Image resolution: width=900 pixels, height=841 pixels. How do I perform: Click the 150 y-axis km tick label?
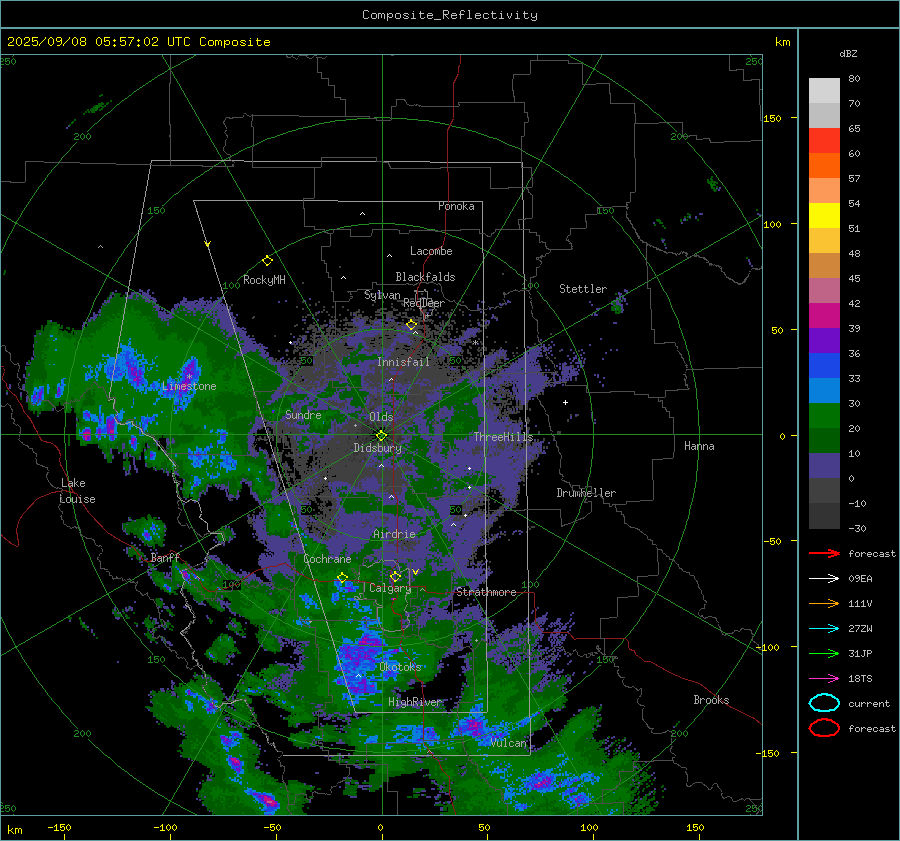tap(772, 118)
